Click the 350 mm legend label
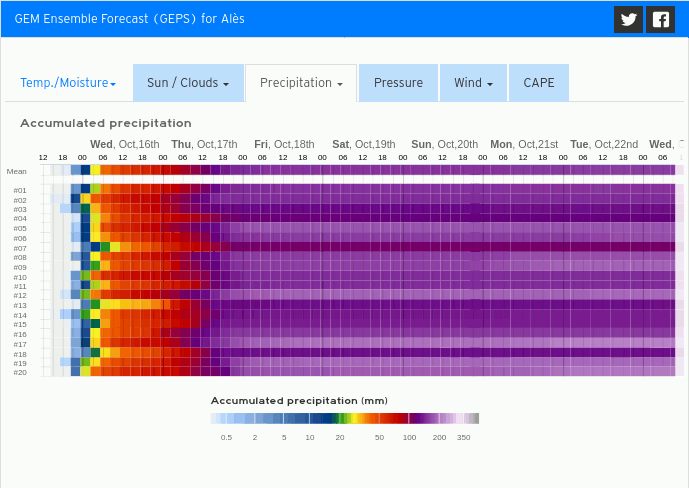Screen dimensions: 689x488 464,437
